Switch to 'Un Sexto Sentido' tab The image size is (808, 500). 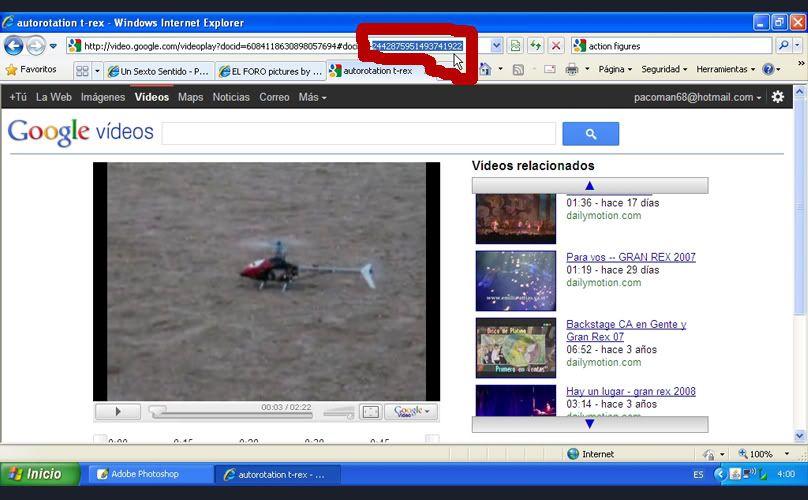159,71
